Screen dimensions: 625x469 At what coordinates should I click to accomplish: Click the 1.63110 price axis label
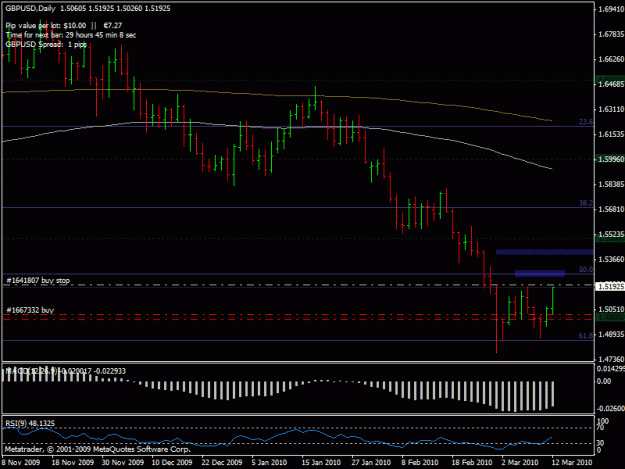pos(611,109)
